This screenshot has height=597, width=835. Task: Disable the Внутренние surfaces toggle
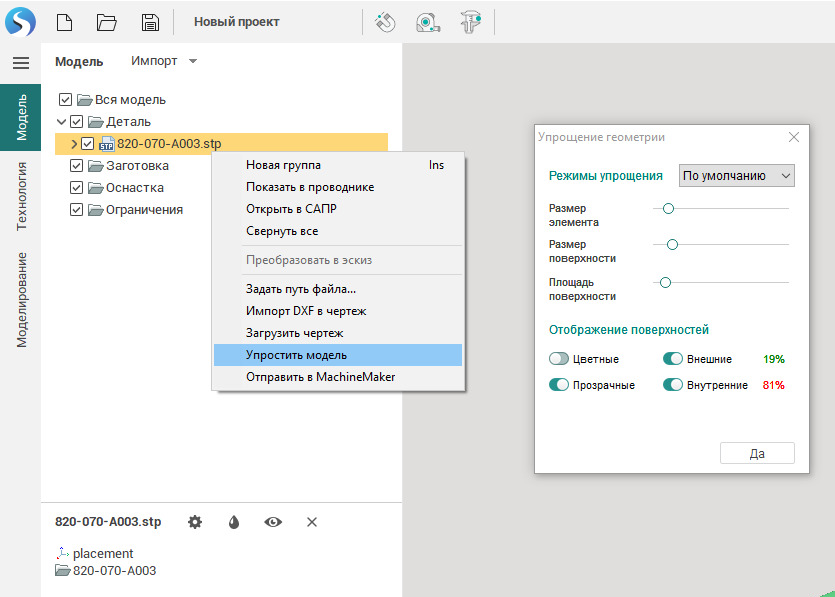672,385
